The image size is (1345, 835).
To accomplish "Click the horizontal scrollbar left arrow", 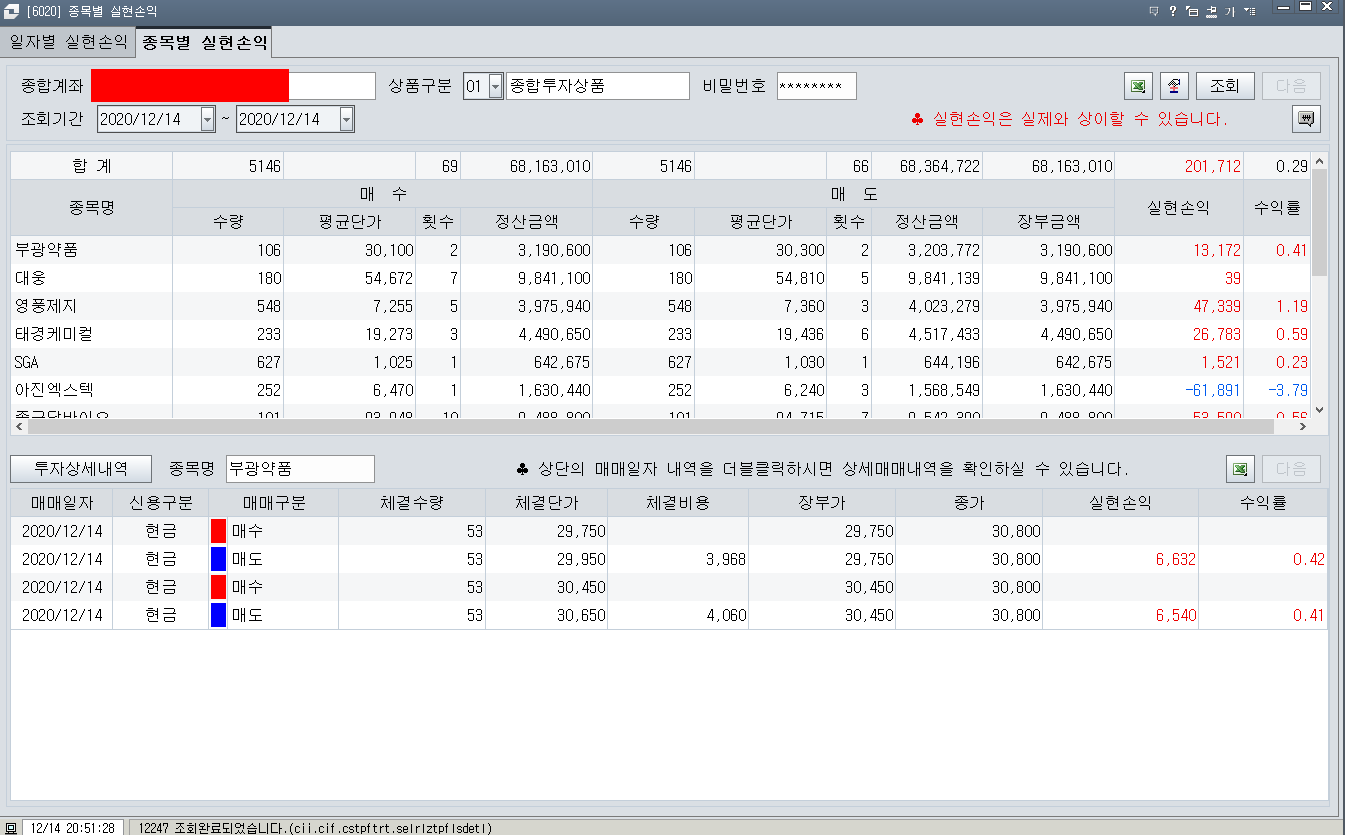I will pos(19,426).
